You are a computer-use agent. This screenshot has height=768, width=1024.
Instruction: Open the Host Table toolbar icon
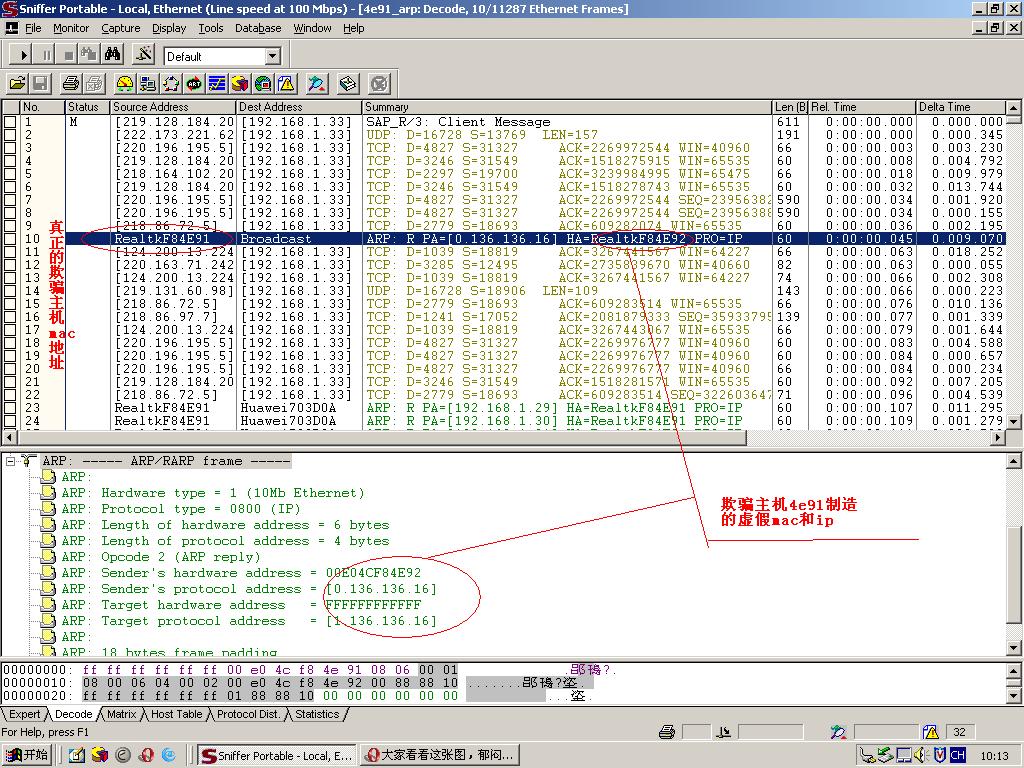[148, 84]
